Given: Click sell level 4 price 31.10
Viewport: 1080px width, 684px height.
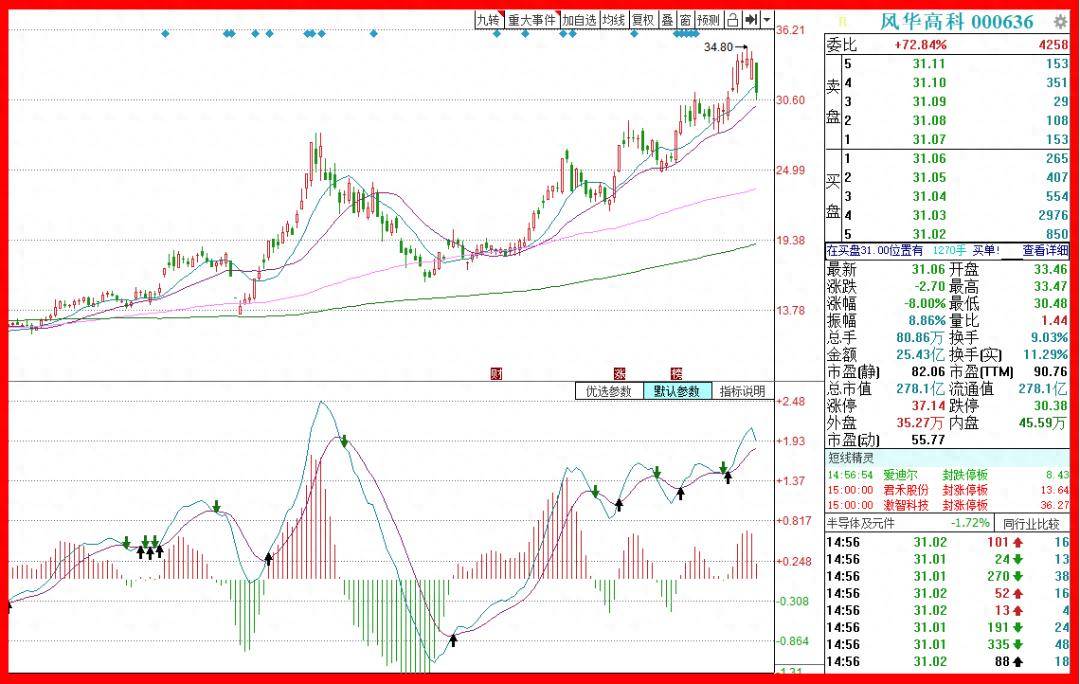Looking at the screenshot, I should tap(928, 83).
